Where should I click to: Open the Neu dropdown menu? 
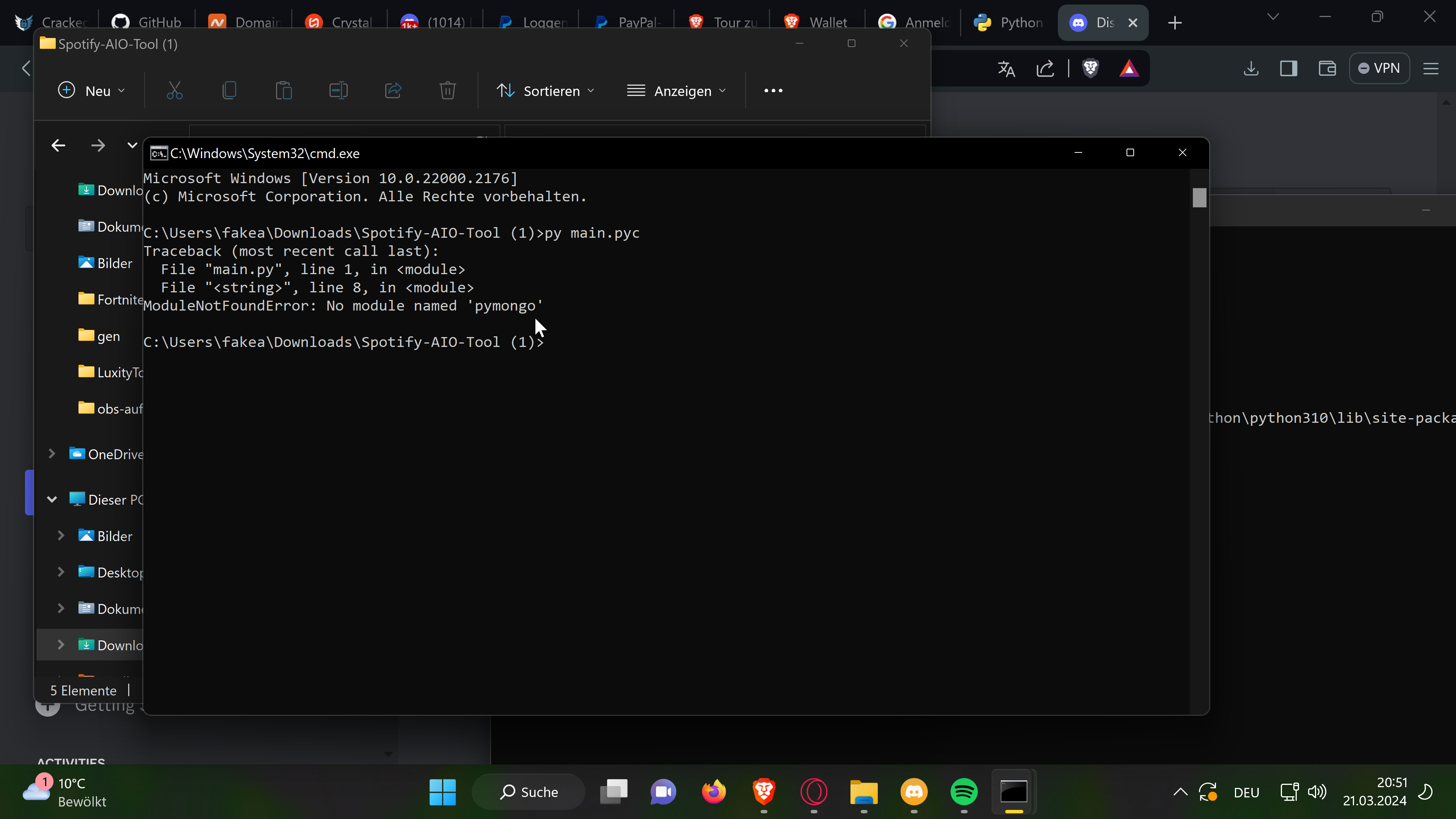pos(91,91)
